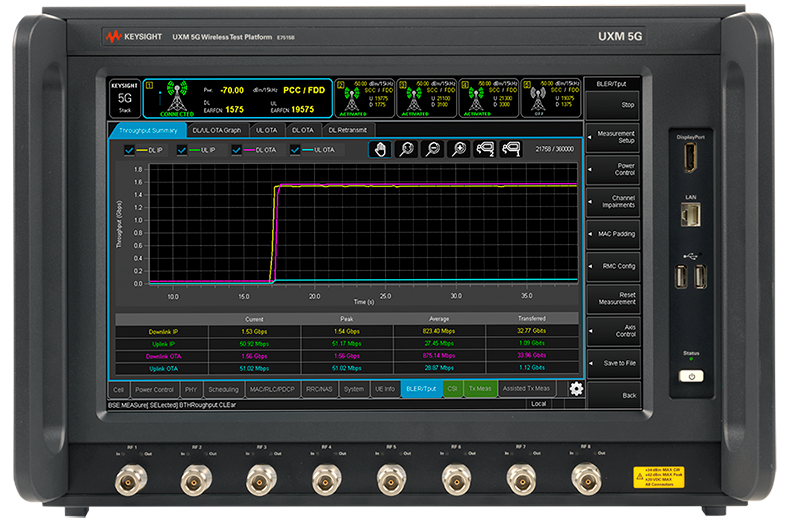
Task: Click the UL EARFCN value 19575
Action: 303,110
